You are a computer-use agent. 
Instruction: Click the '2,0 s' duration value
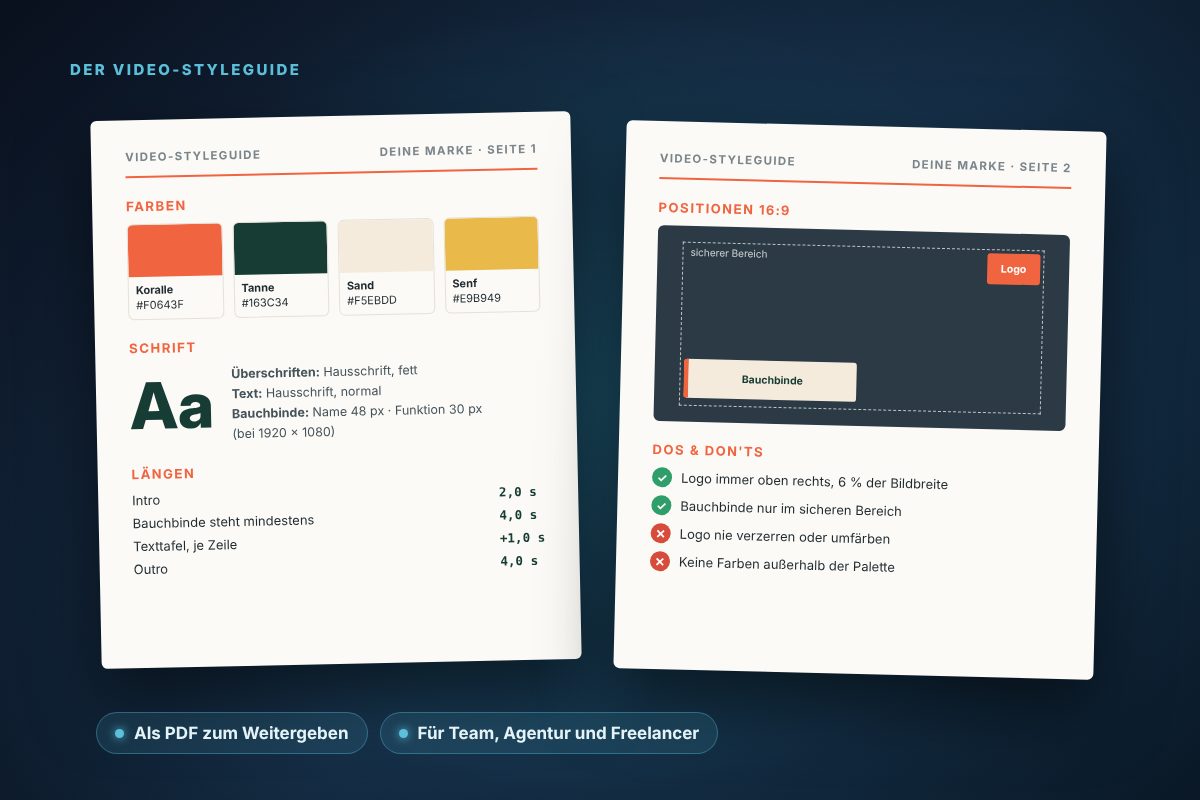tap(518, 492)
